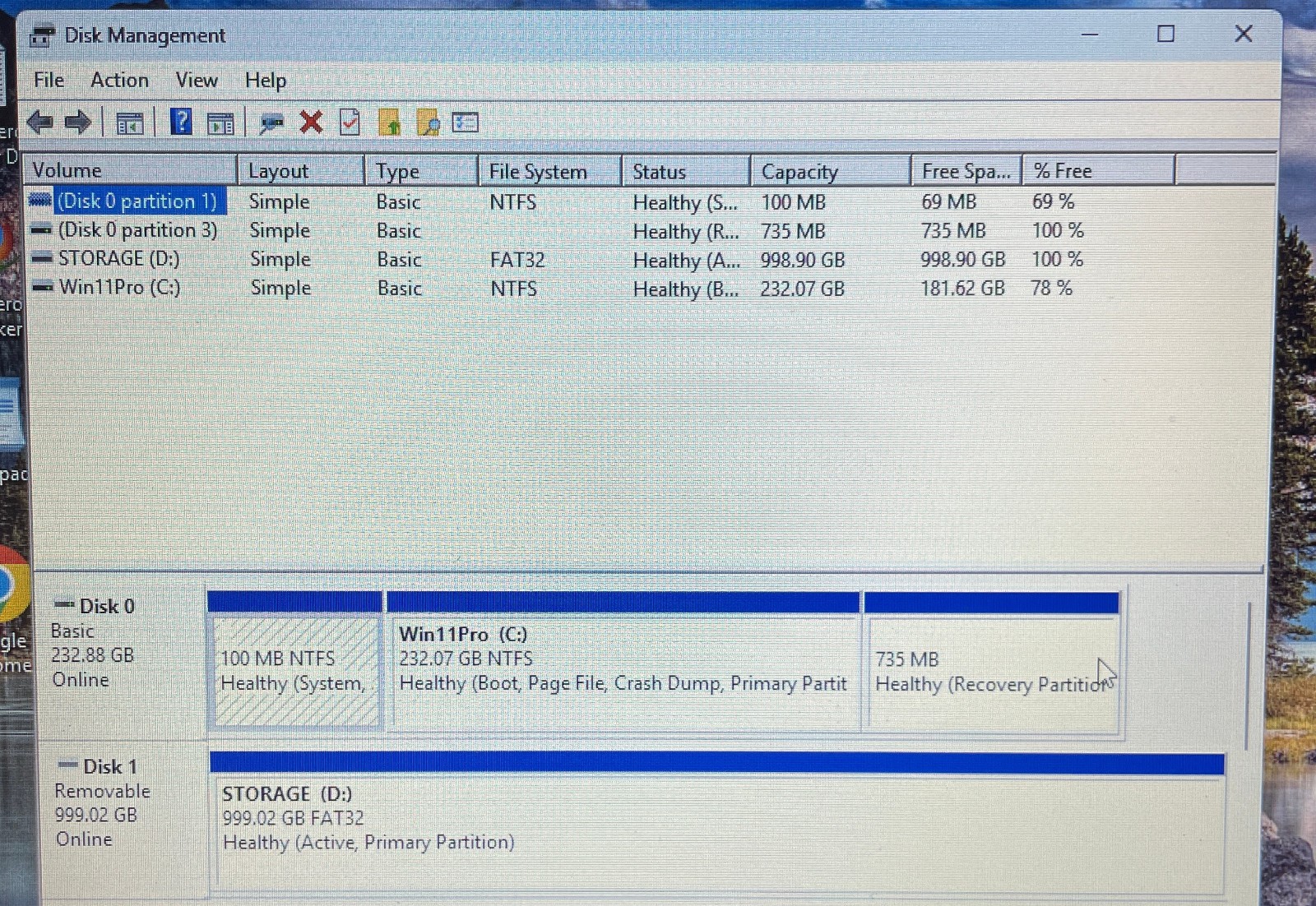Sort by the File System column header
Image resolution: width=1316 pixels, height=906 pixels.
[550, 171]
